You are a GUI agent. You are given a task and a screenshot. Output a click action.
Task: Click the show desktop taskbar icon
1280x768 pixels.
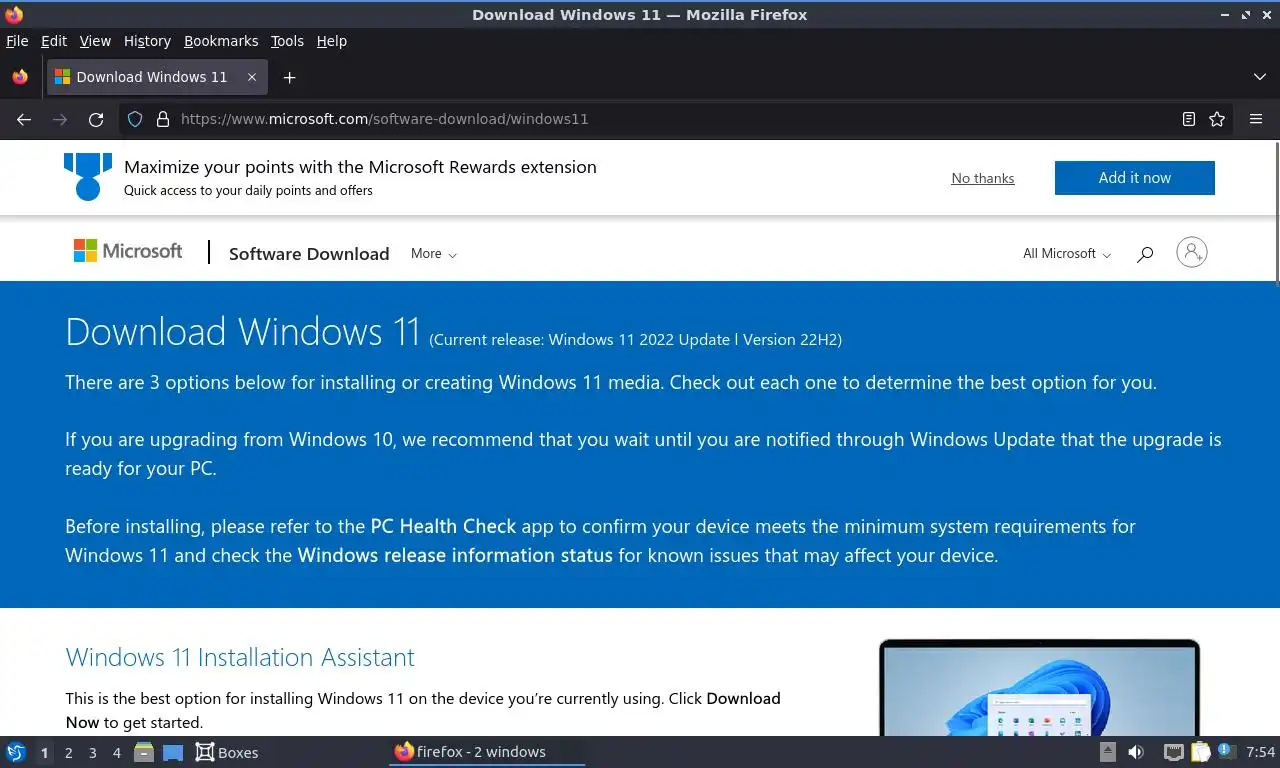pyautogui.click(x=173, y=752)
